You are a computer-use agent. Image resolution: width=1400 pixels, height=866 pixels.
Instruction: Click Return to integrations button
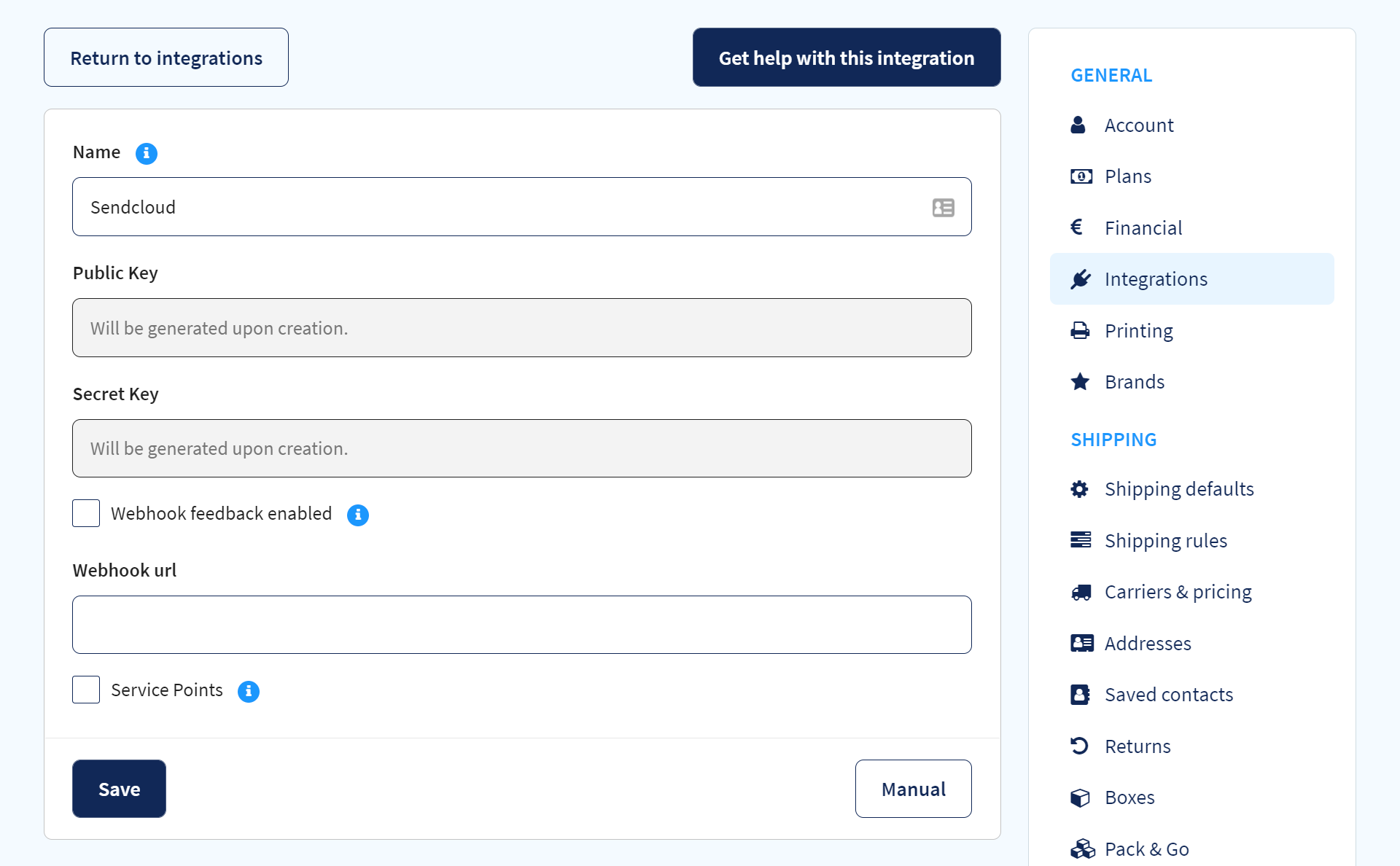pos(166,58)
